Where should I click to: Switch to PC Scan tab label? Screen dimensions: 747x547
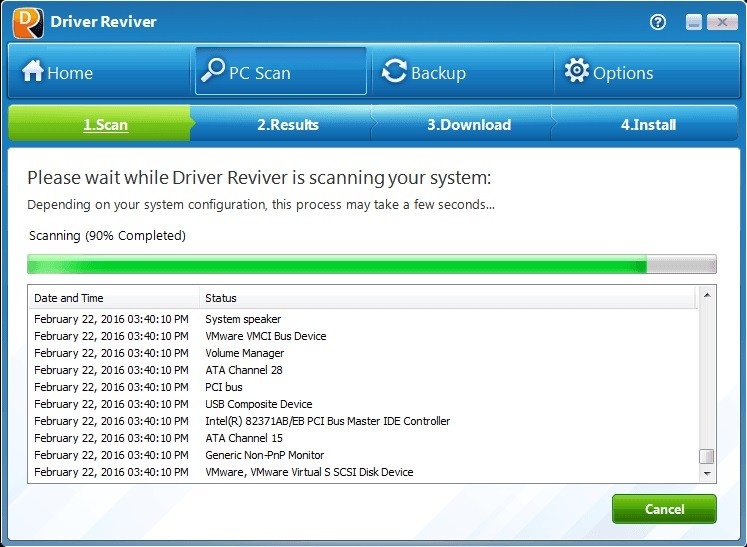(260, 73)
